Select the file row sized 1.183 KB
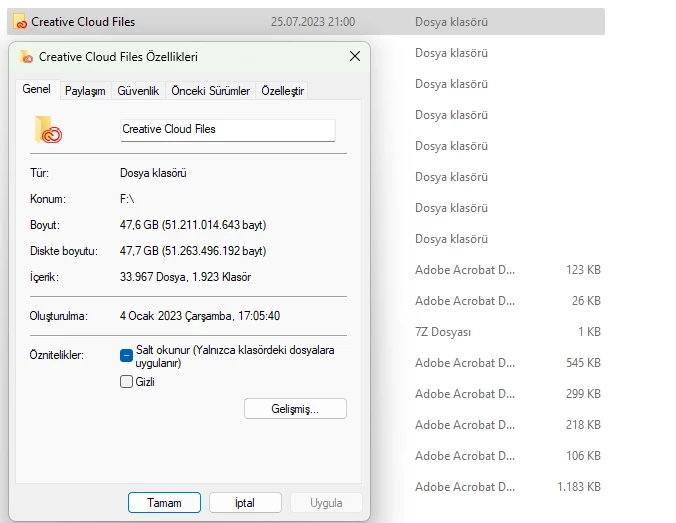Image resolution: width=676 pixels, height=523 pixels. [x=508, y=487]
